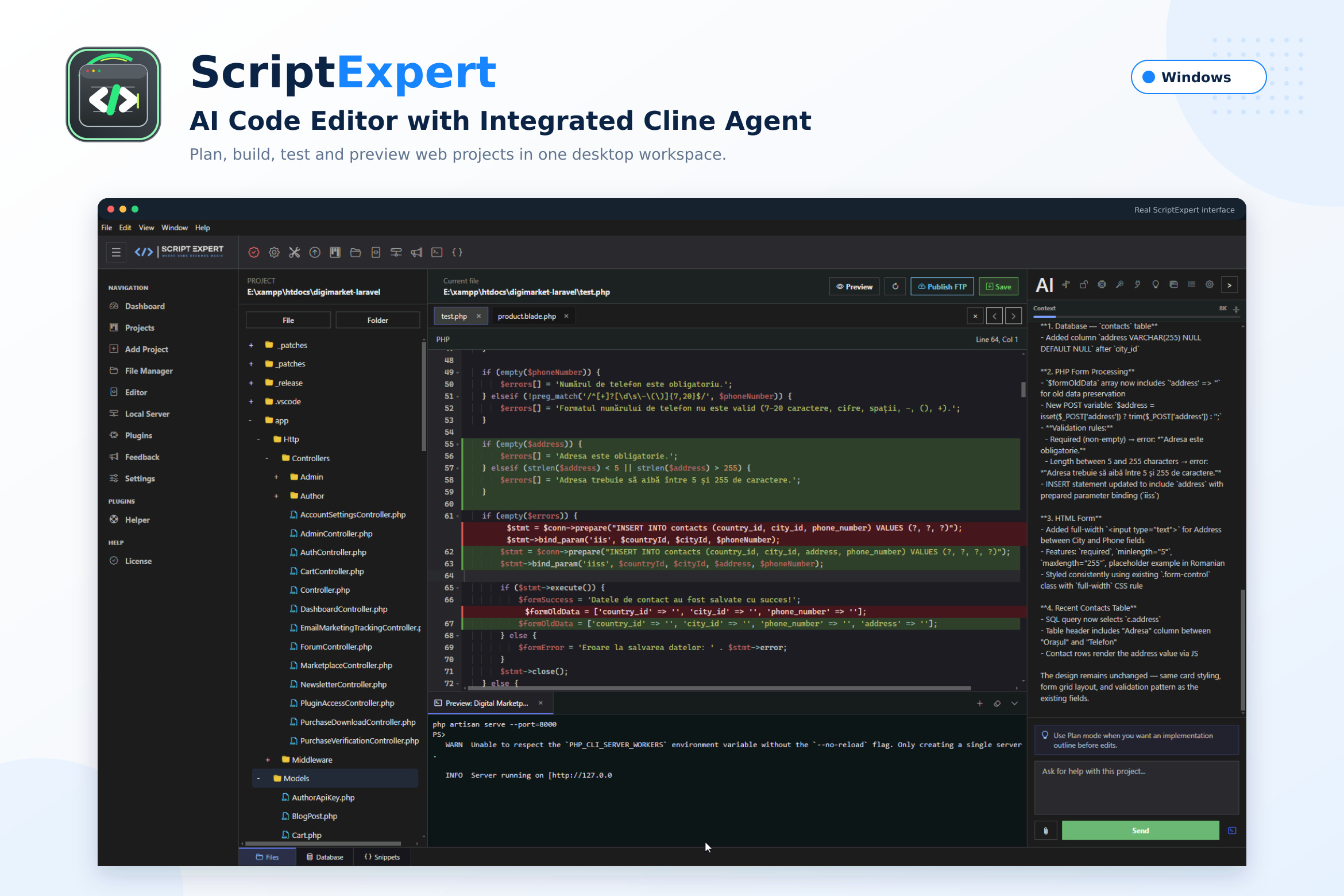This screenshot has height=896, width=1344.
Task: Open the Help menu
Action: [x=202, y=227]
